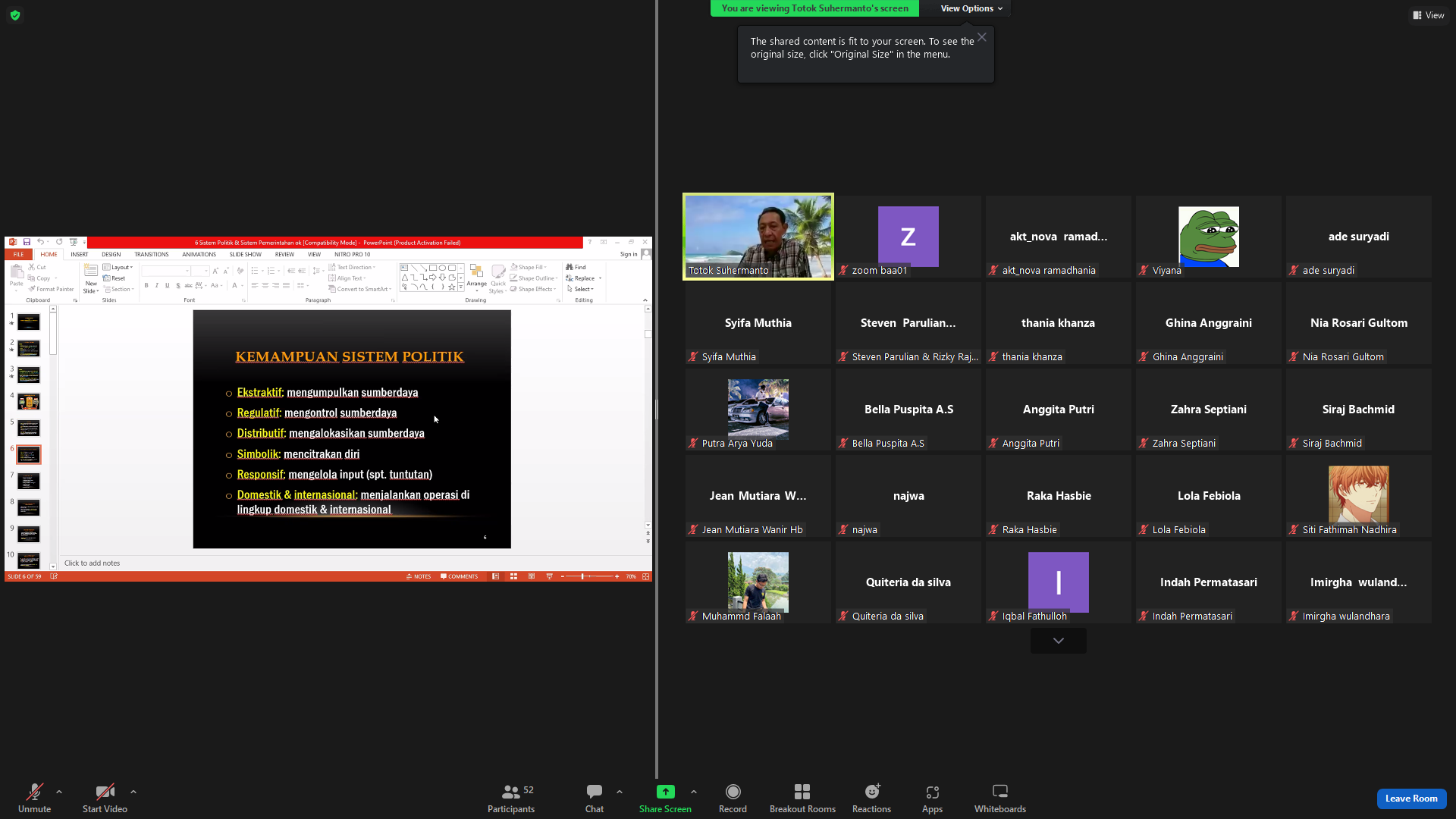Toggle Underline formatting in Font group
The height and width of the screenshot is (819, 1456).
[x=168, y=286]
